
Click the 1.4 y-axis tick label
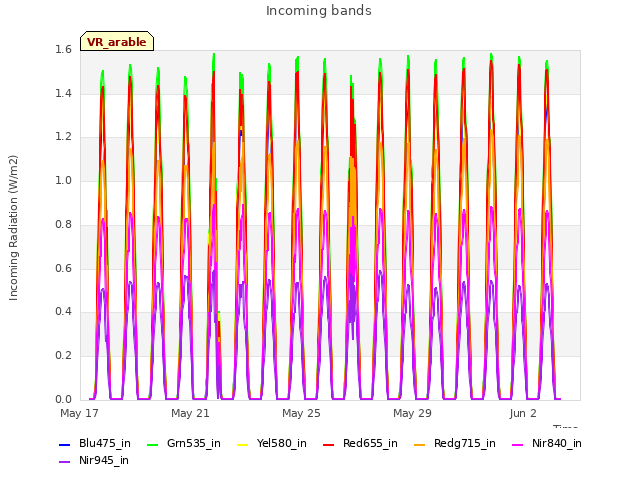coord(63,93)
